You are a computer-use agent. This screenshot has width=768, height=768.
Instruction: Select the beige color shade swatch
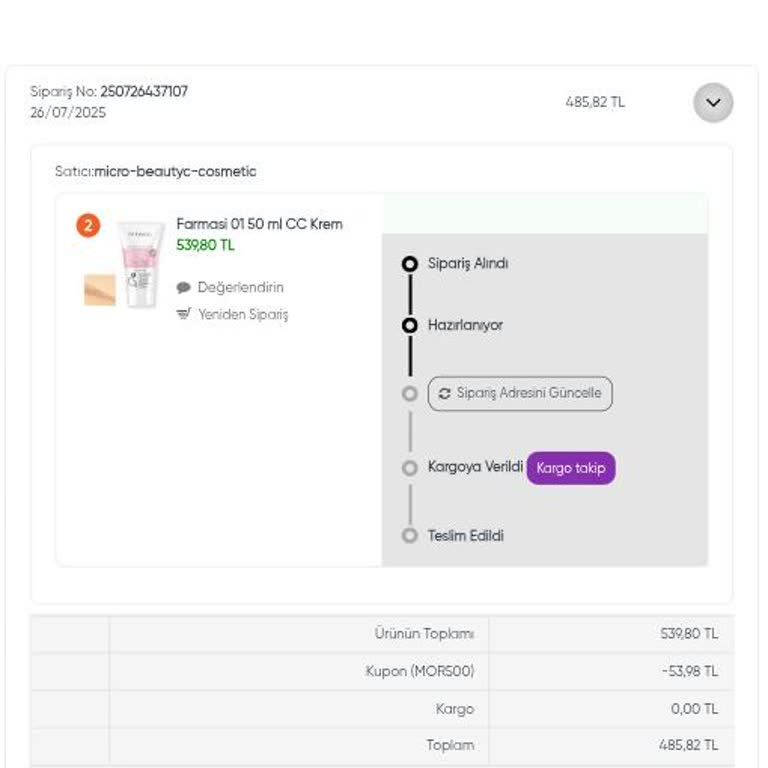100,290
